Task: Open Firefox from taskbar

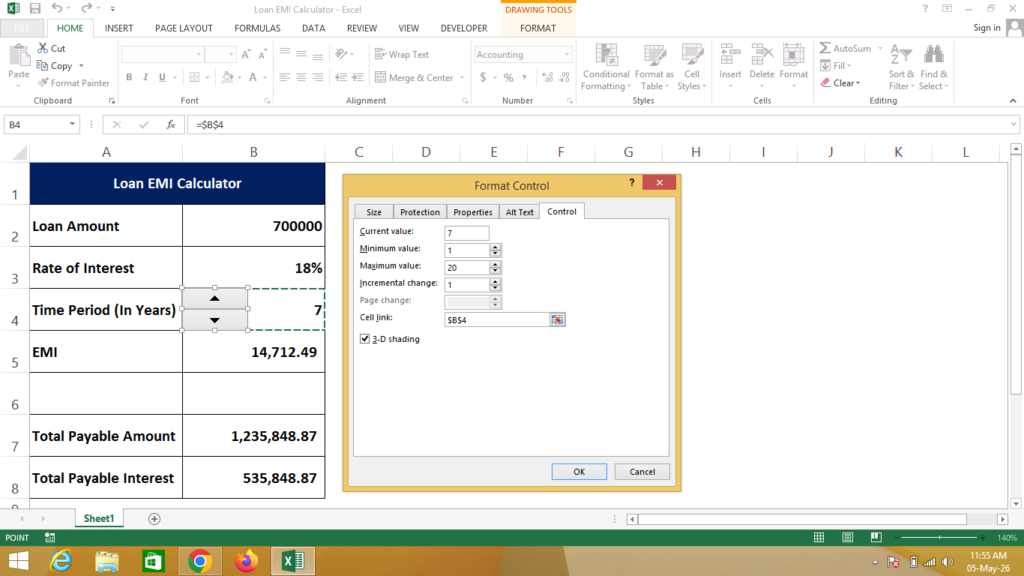Action: point(246,561)
